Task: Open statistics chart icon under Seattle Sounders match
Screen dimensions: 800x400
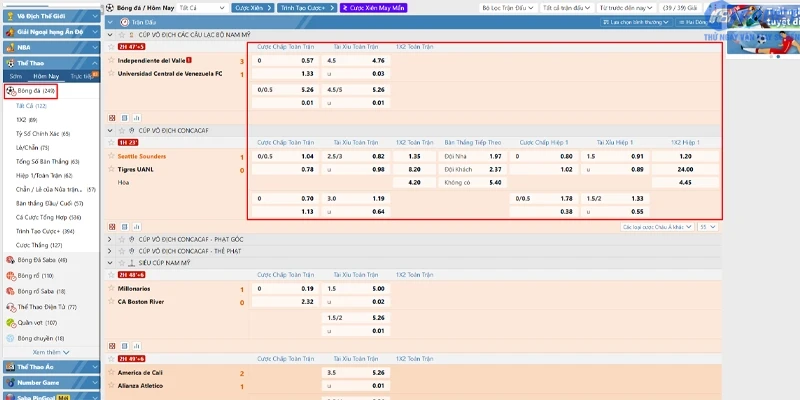Action: [x=137, y=227]
